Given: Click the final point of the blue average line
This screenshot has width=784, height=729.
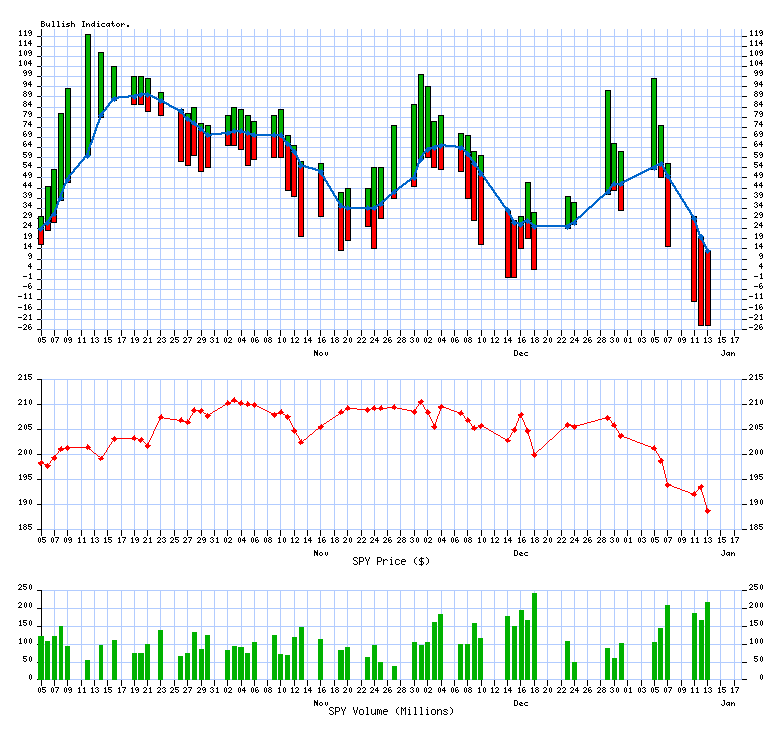Looking at the screenshot, I should click(708, 251).
